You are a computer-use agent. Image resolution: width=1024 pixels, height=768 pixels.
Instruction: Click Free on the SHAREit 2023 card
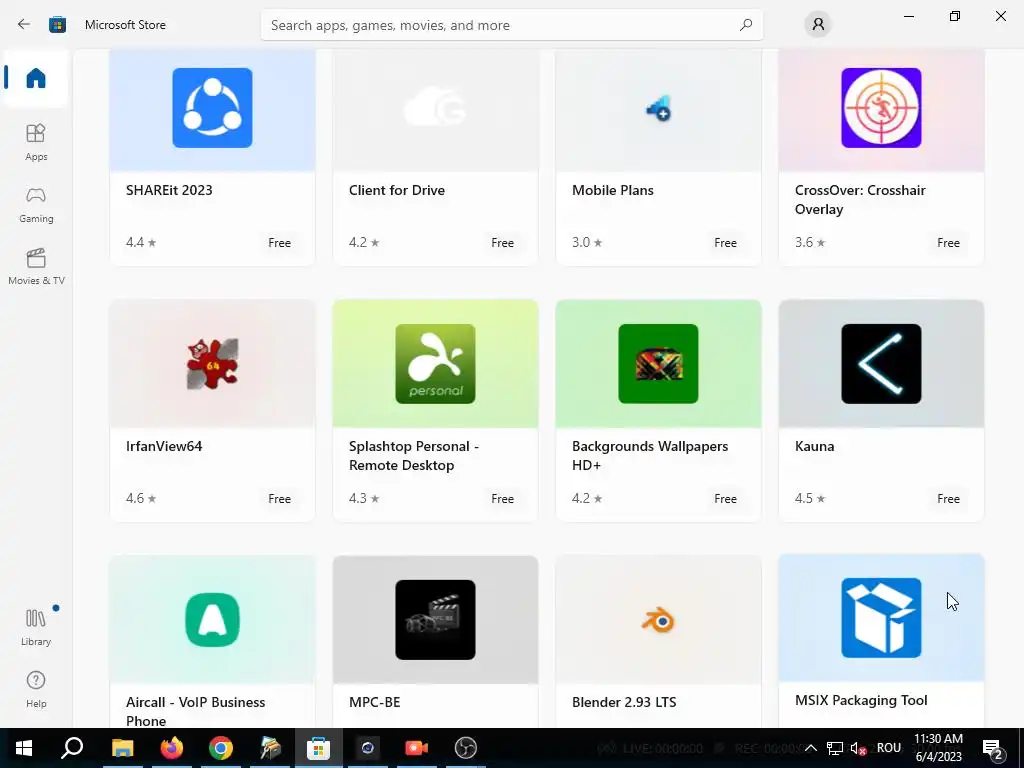(x=280, y=243)
